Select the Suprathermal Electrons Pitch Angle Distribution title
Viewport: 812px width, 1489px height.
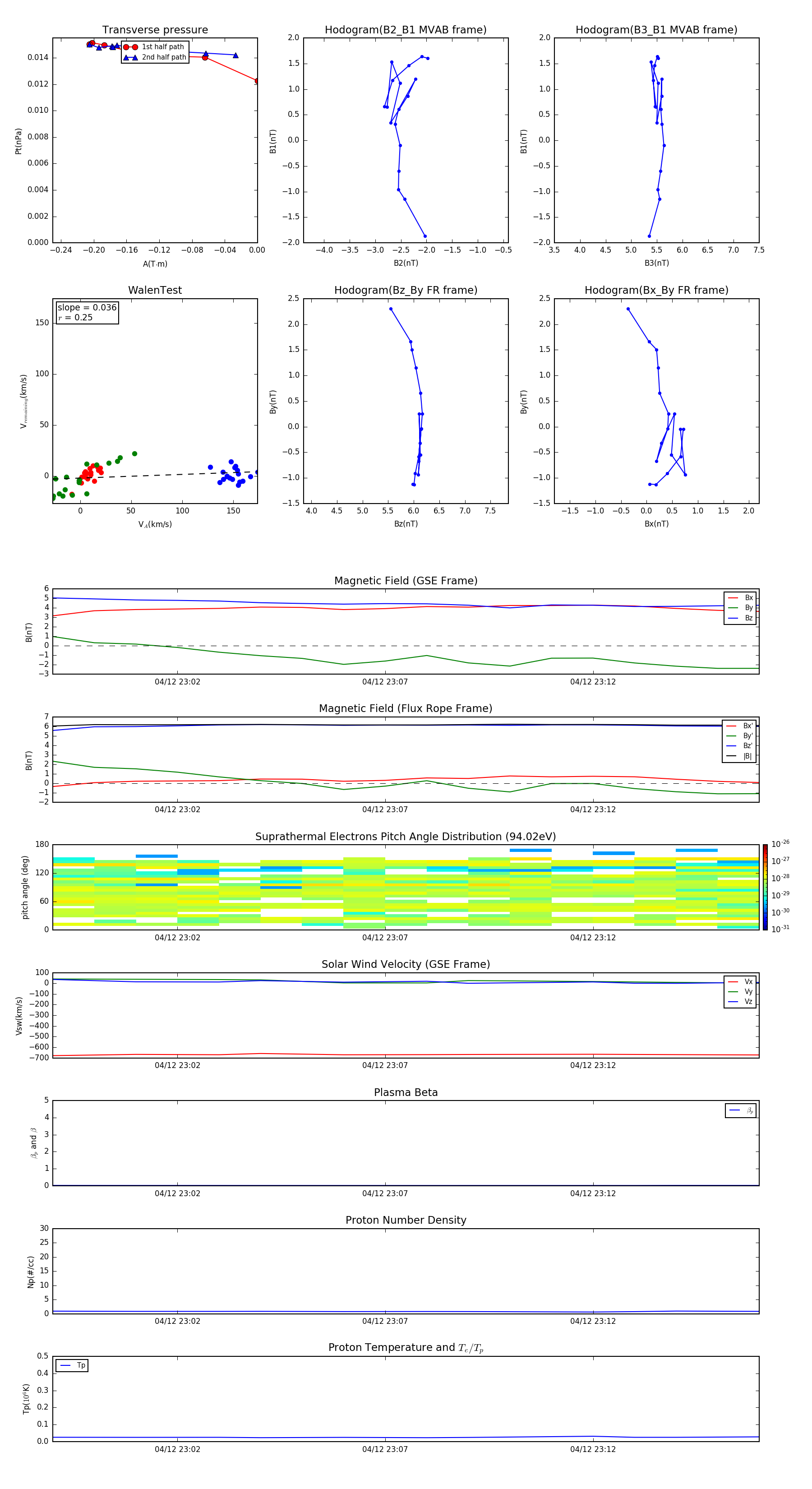(406, 837)
